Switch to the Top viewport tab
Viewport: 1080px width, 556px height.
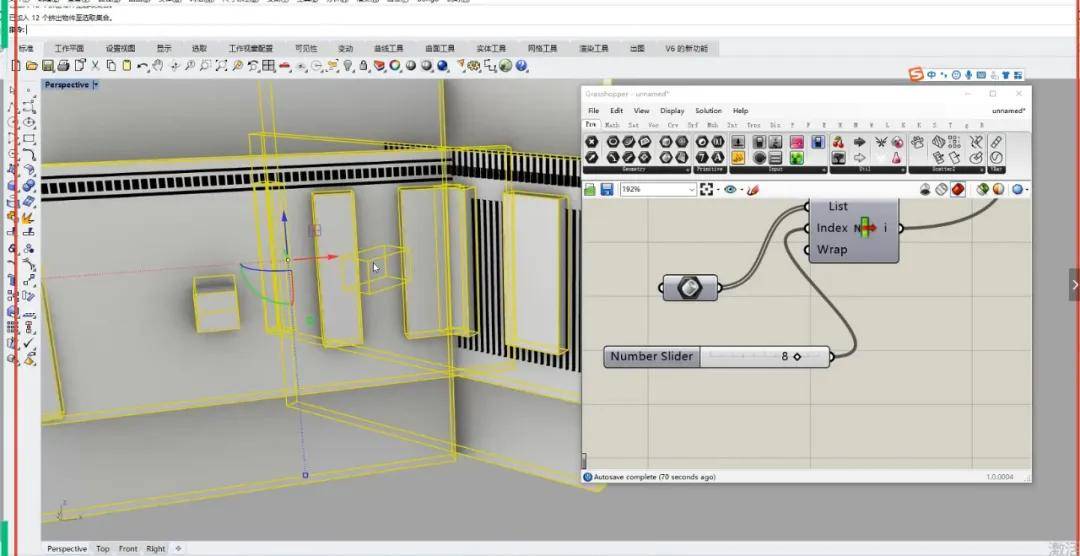click(x=103, y=548)
